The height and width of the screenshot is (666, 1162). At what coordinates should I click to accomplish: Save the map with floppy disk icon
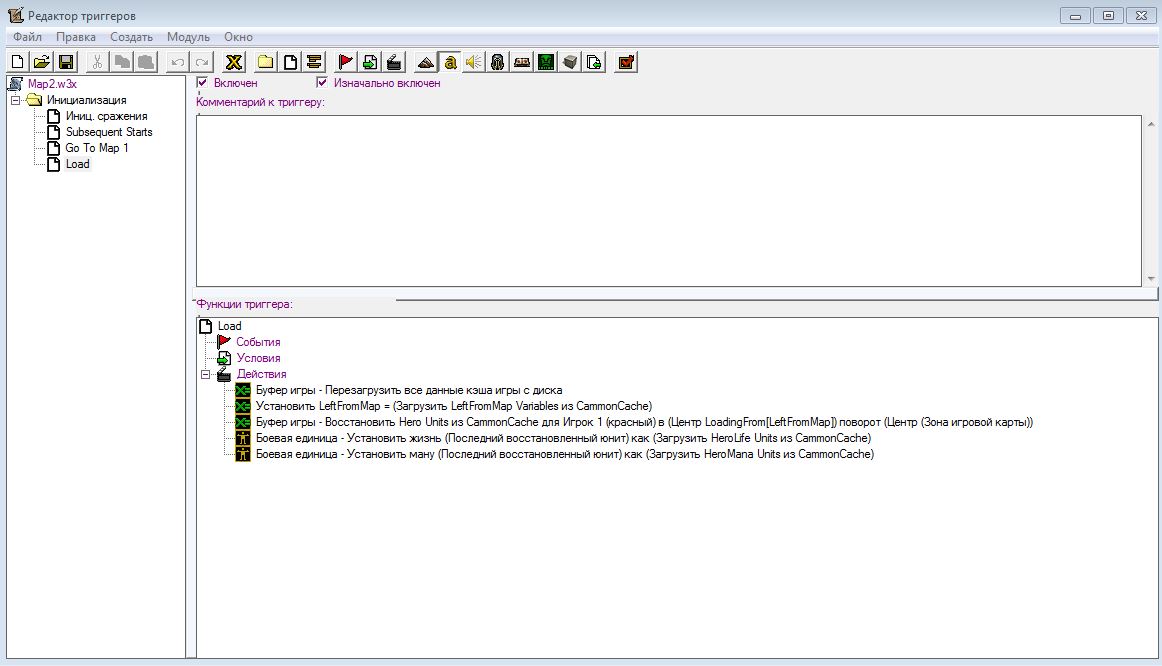pyautogui.click(x=66, y=62)
